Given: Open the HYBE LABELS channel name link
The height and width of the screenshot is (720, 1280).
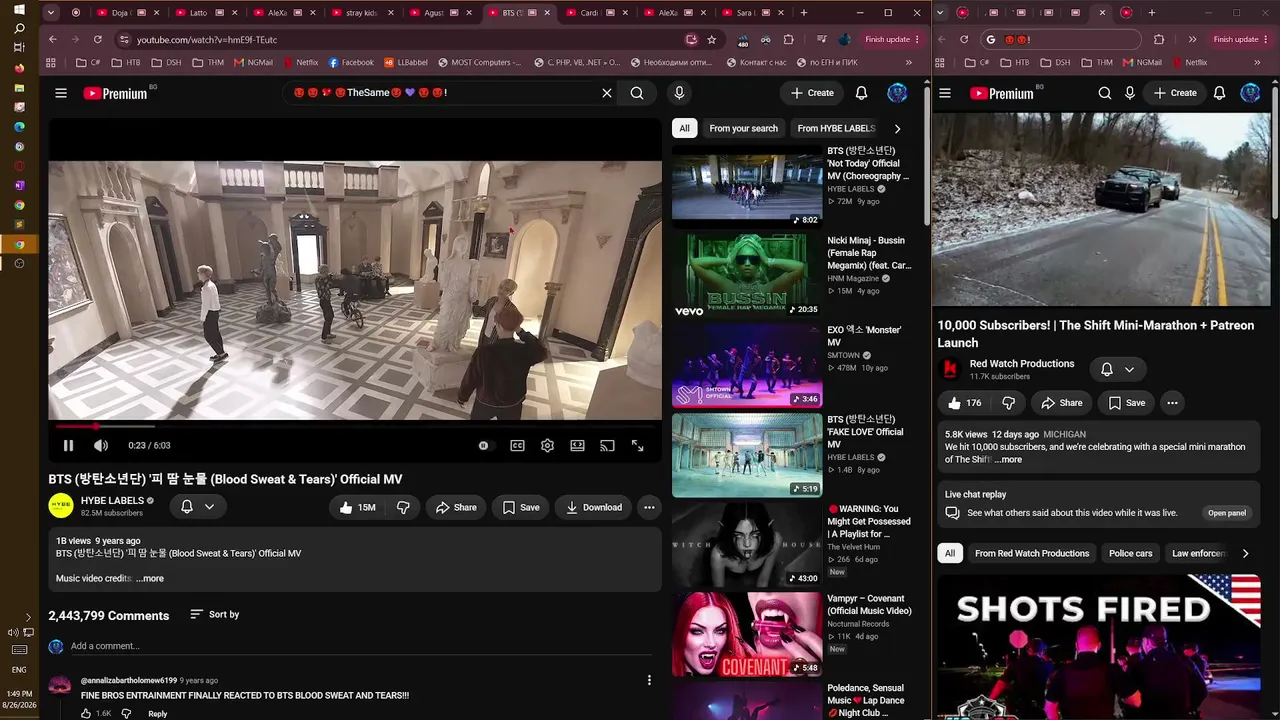Looking at the screenshot, I should point(112,501).
